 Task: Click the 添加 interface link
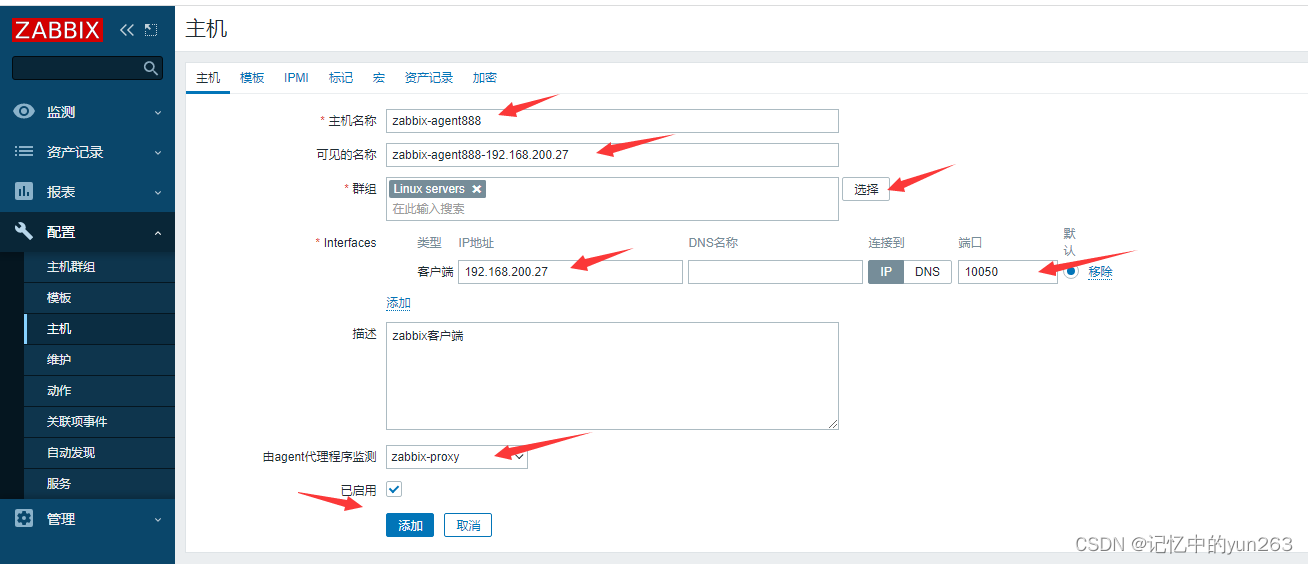click(x=399, y=303)
